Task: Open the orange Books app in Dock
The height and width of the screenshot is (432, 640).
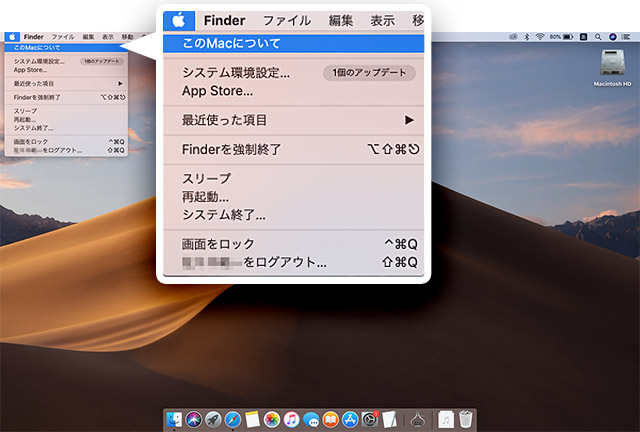Action: pyautogui.click(x=331, y=419)
